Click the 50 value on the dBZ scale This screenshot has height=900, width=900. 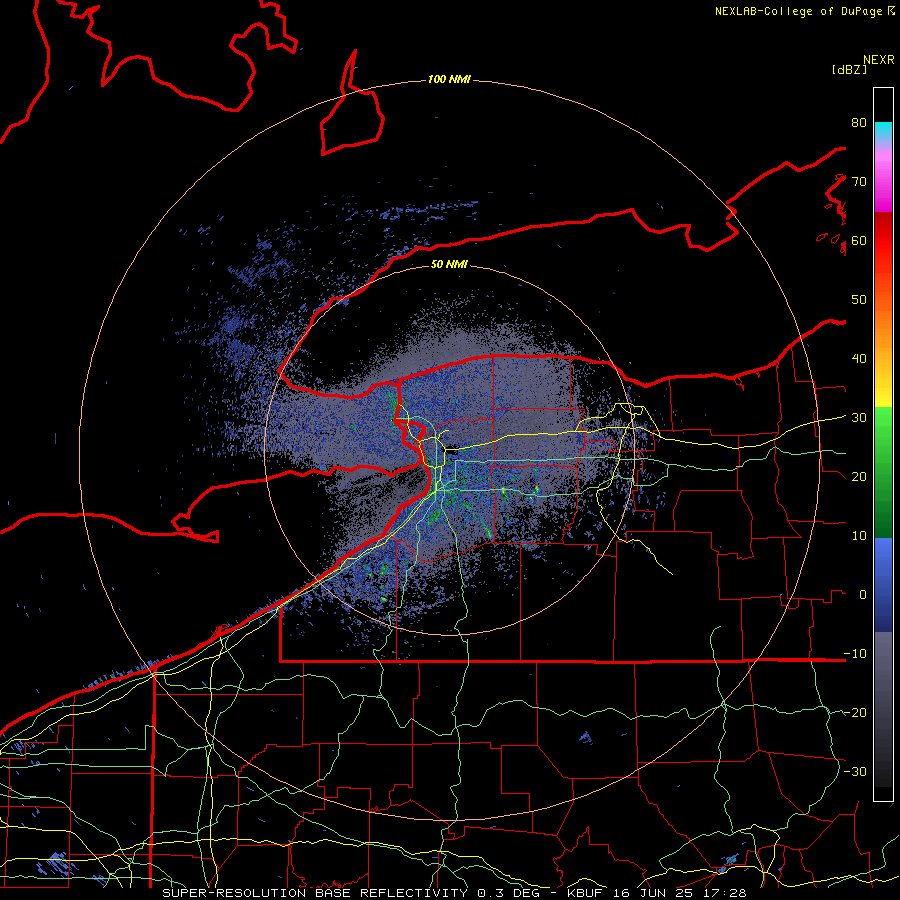(x=859, y=300)
